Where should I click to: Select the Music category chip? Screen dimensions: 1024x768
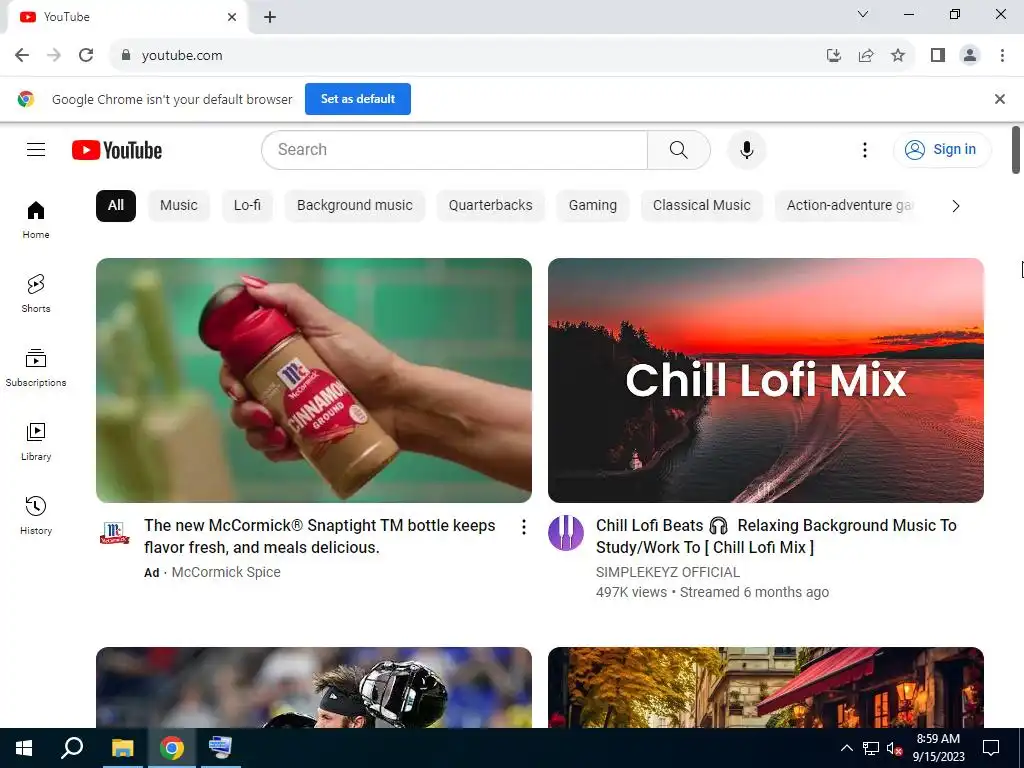click(179, 206)
